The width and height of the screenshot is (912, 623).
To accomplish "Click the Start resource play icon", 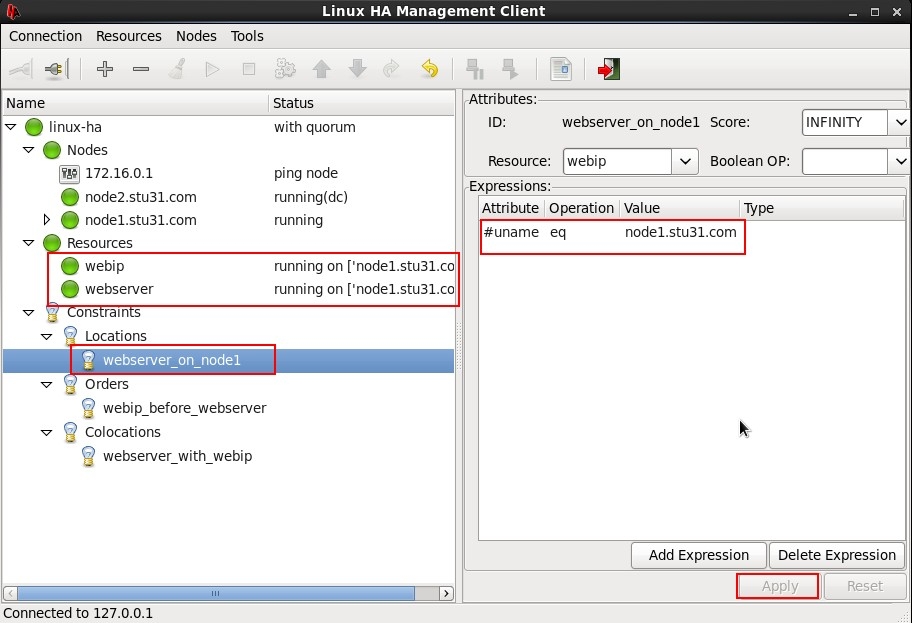I will (x=212, y=69).
